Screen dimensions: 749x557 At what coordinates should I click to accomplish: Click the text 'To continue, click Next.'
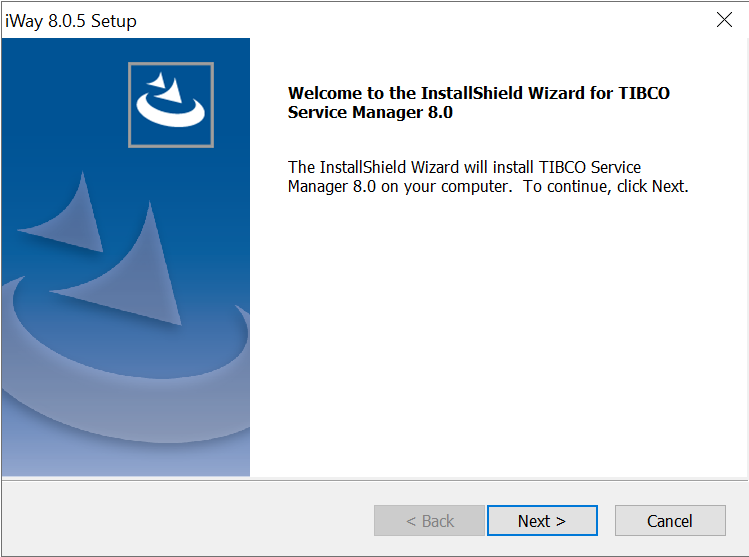[x=606, y=186]
